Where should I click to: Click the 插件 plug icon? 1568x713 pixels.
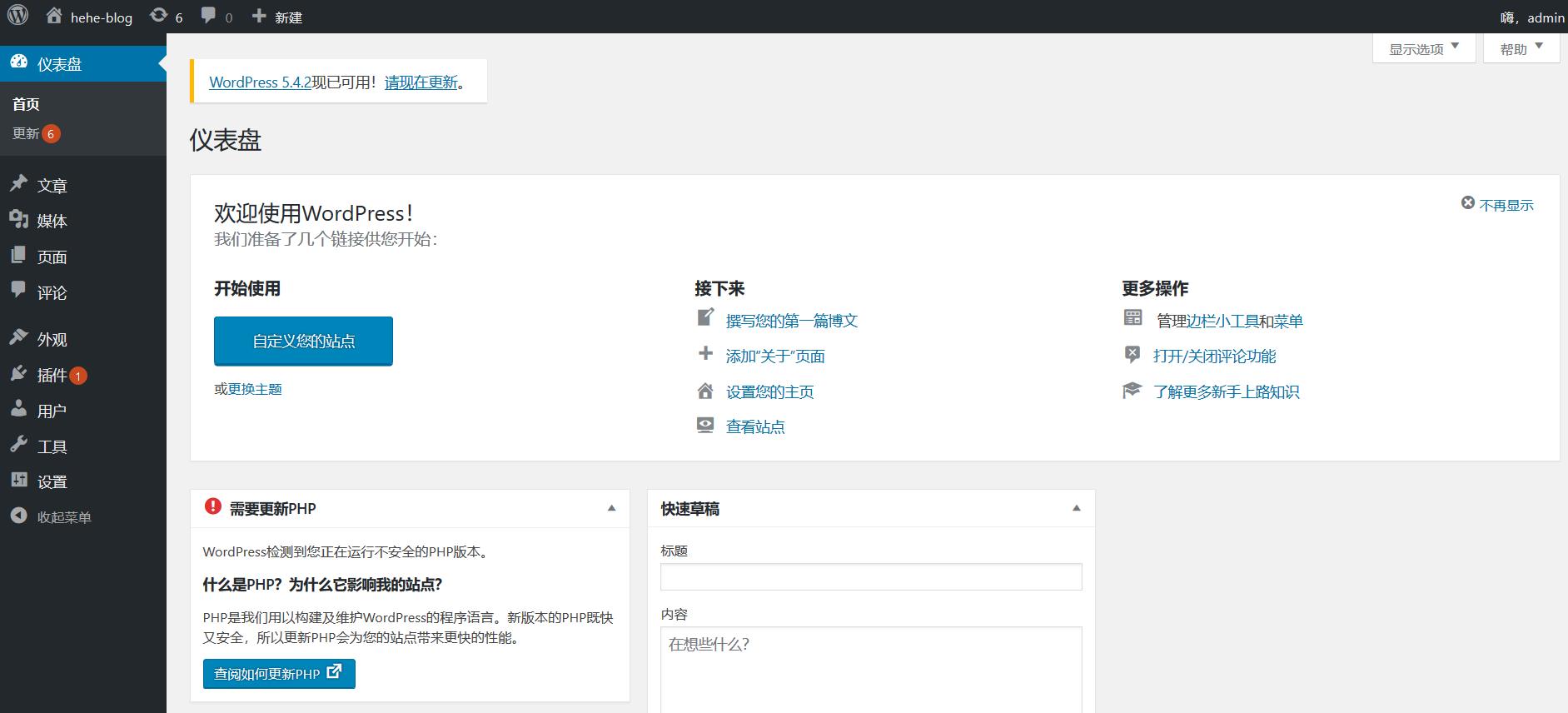[18, 373]
